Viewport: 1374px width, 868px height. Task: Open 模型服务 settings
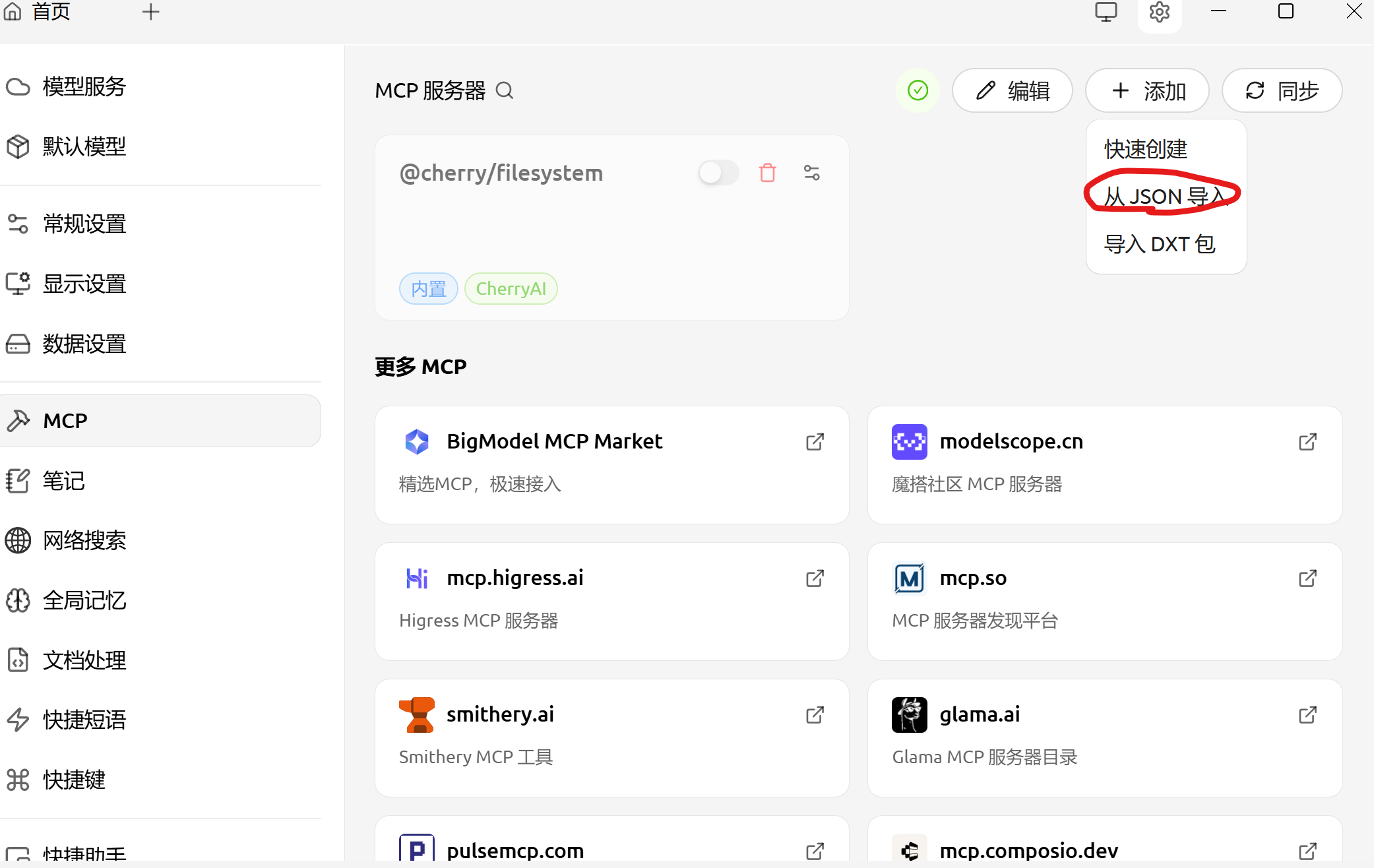(160, 86)
